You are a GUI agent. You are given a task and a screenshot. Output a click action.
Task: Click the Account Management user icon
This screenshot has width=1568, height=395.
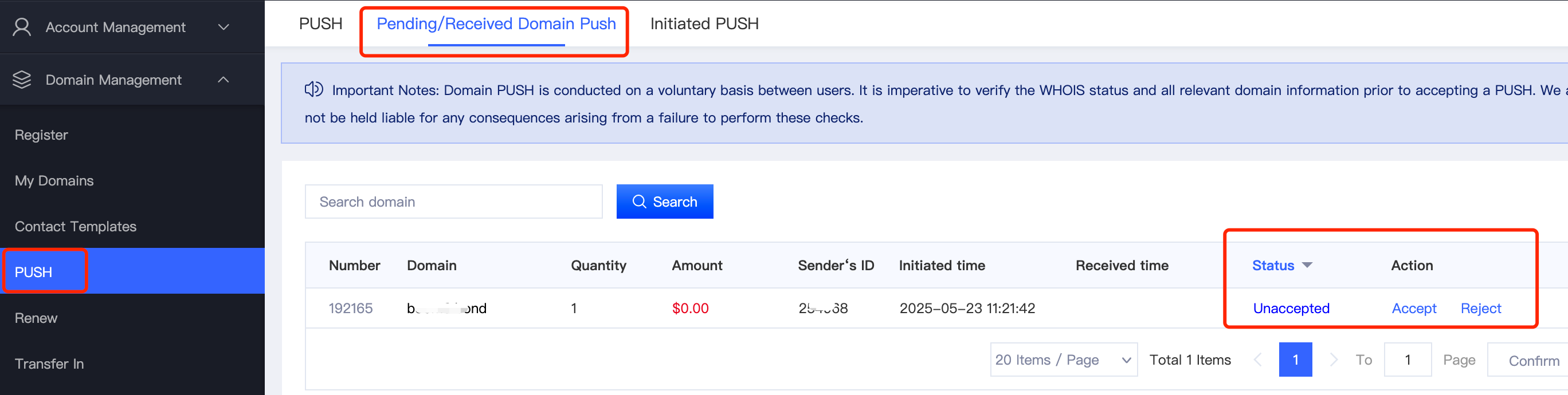pos(22,27)
